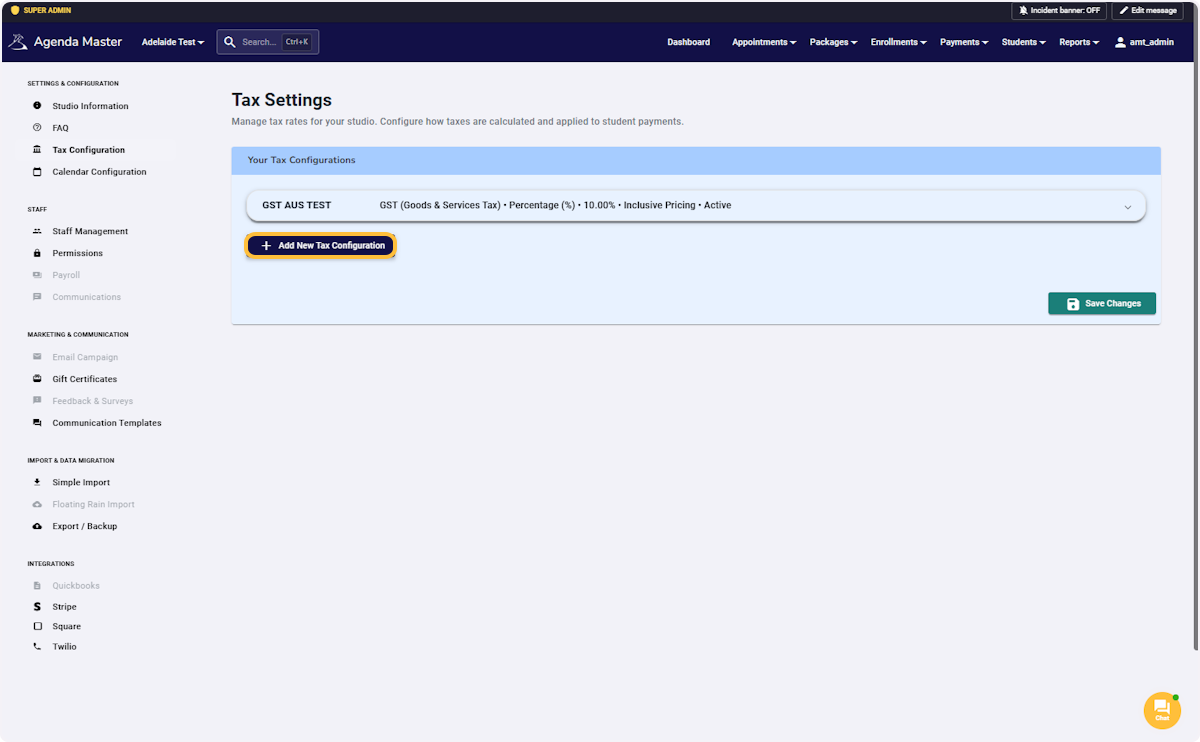Click the Square integration icon
Image resolution: width=1200 pixels, height=742 pixels.
(x=37, y=627)
